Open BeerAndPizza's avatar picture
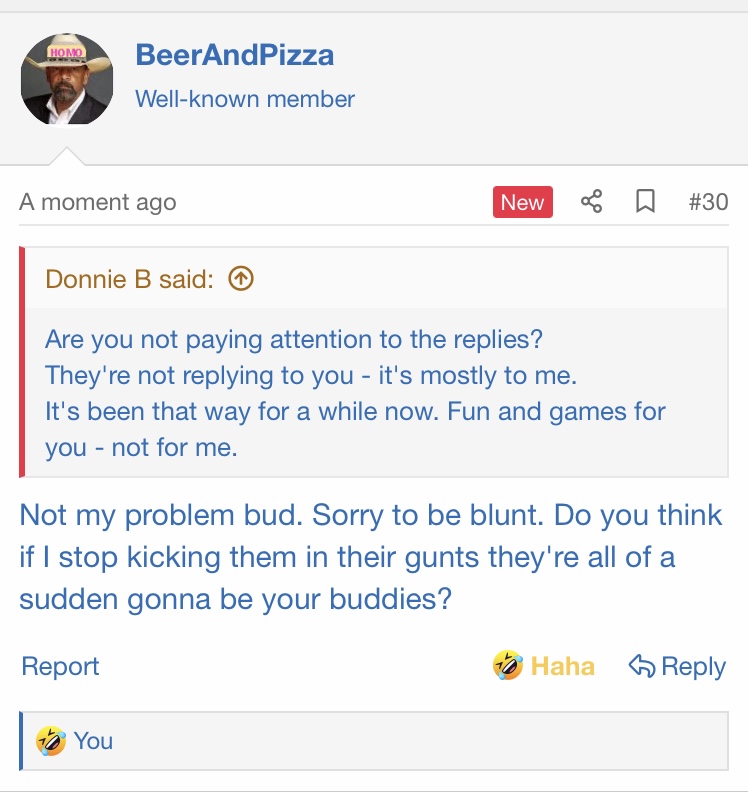Image resolution: width=748 pixels, height=792 pixels. (x=67, y=80)
